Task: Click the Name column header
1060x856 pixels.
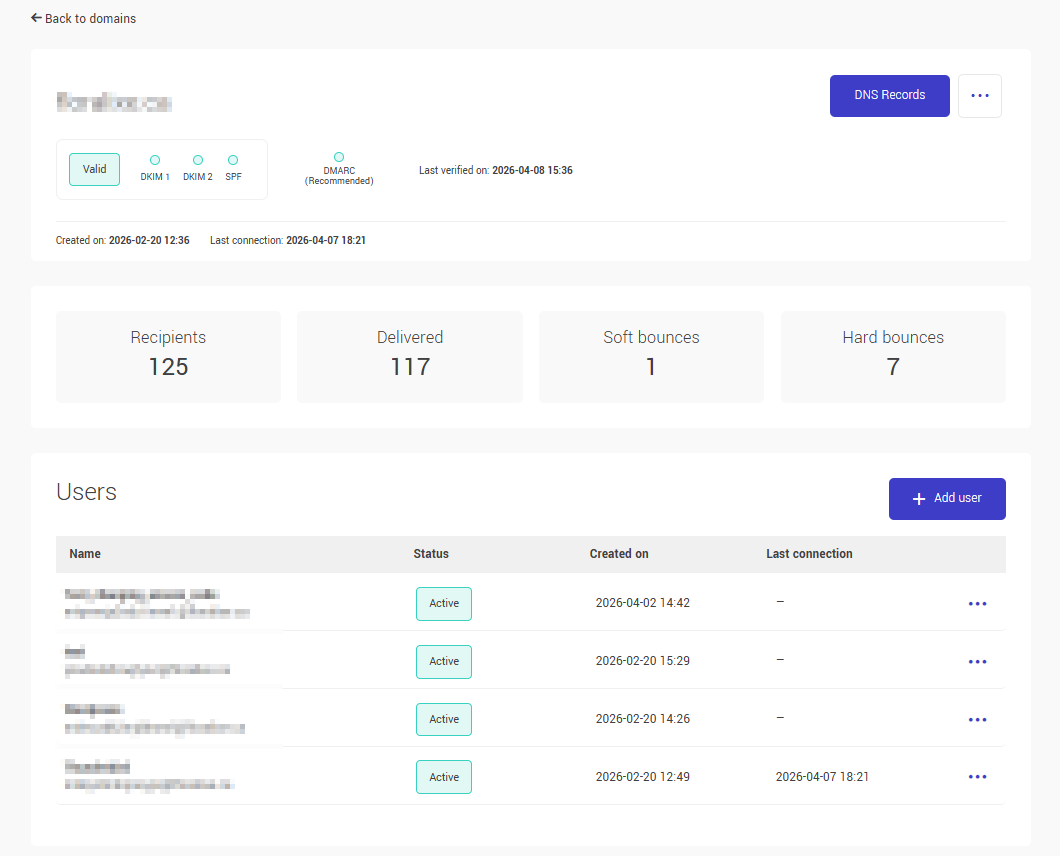Action: point(85,553)
